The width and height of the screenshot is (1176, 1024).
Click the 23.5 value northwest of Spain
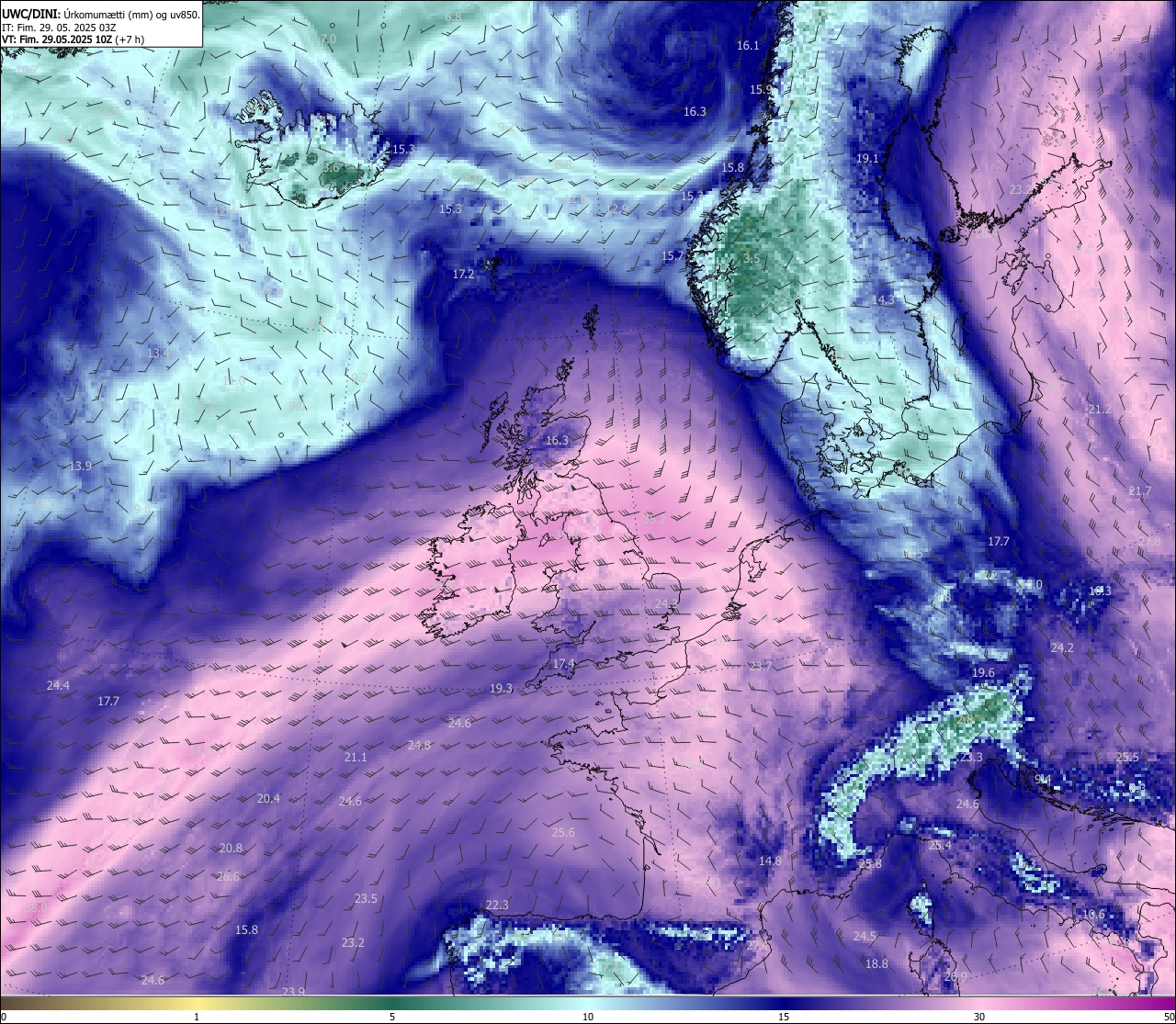[366, 899]
